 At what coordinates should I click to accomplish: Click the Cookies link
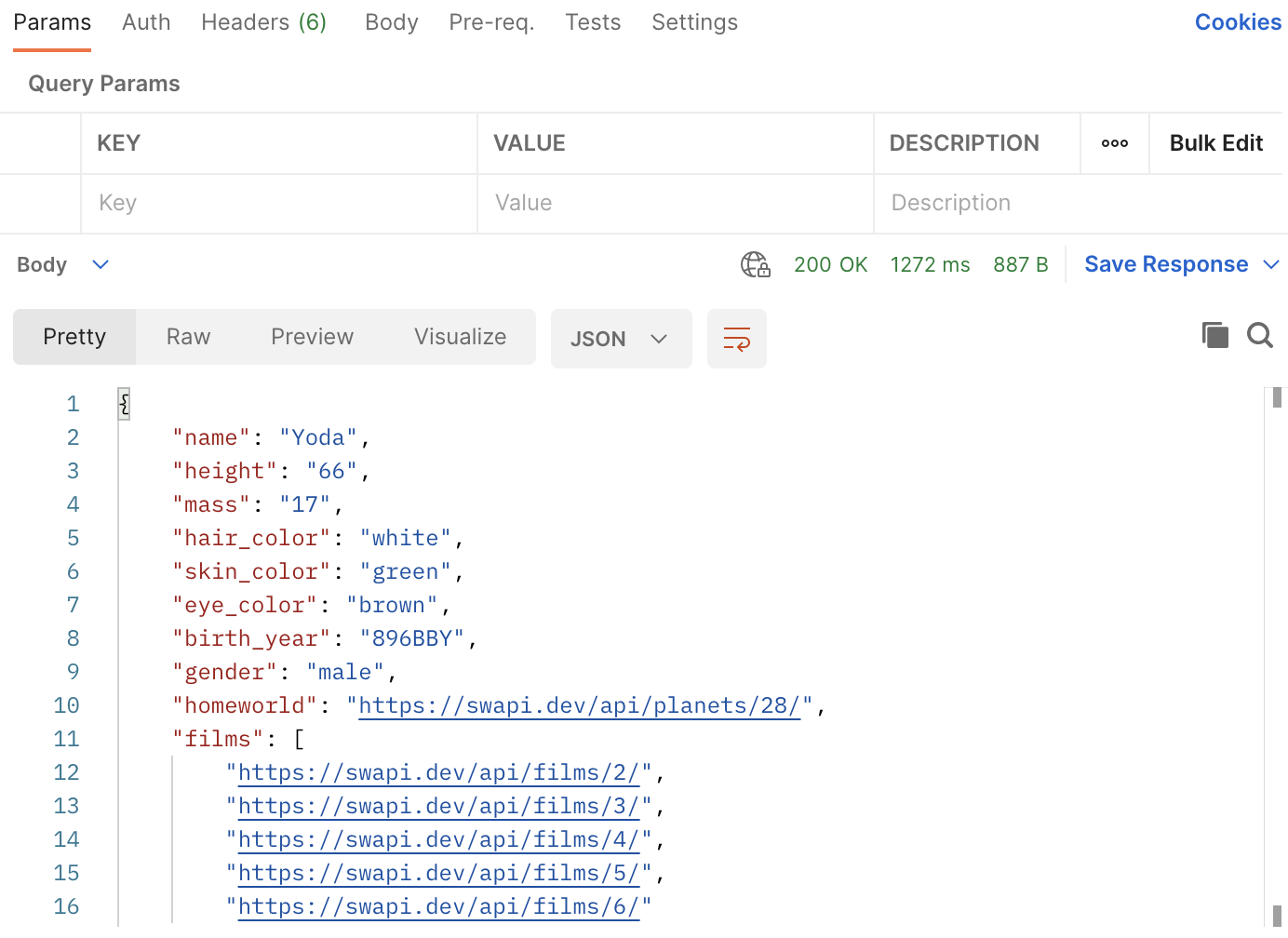(1237, 22)
